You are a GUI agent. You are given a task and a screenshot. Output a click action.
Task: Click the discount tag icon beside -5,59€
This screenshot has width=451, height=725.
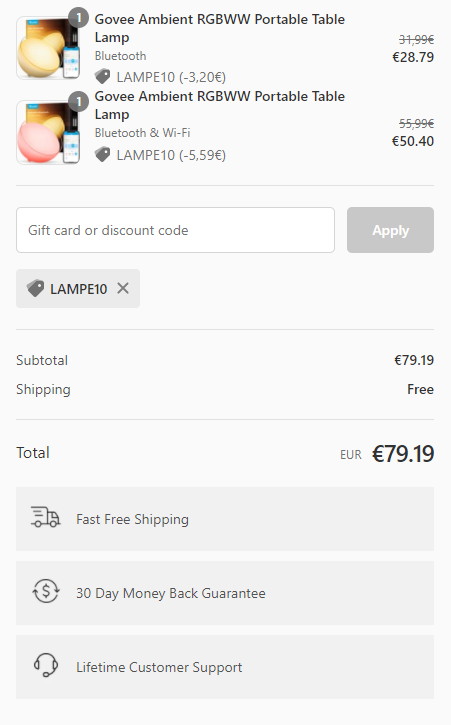pyautogui.click(x=103, y=154)
